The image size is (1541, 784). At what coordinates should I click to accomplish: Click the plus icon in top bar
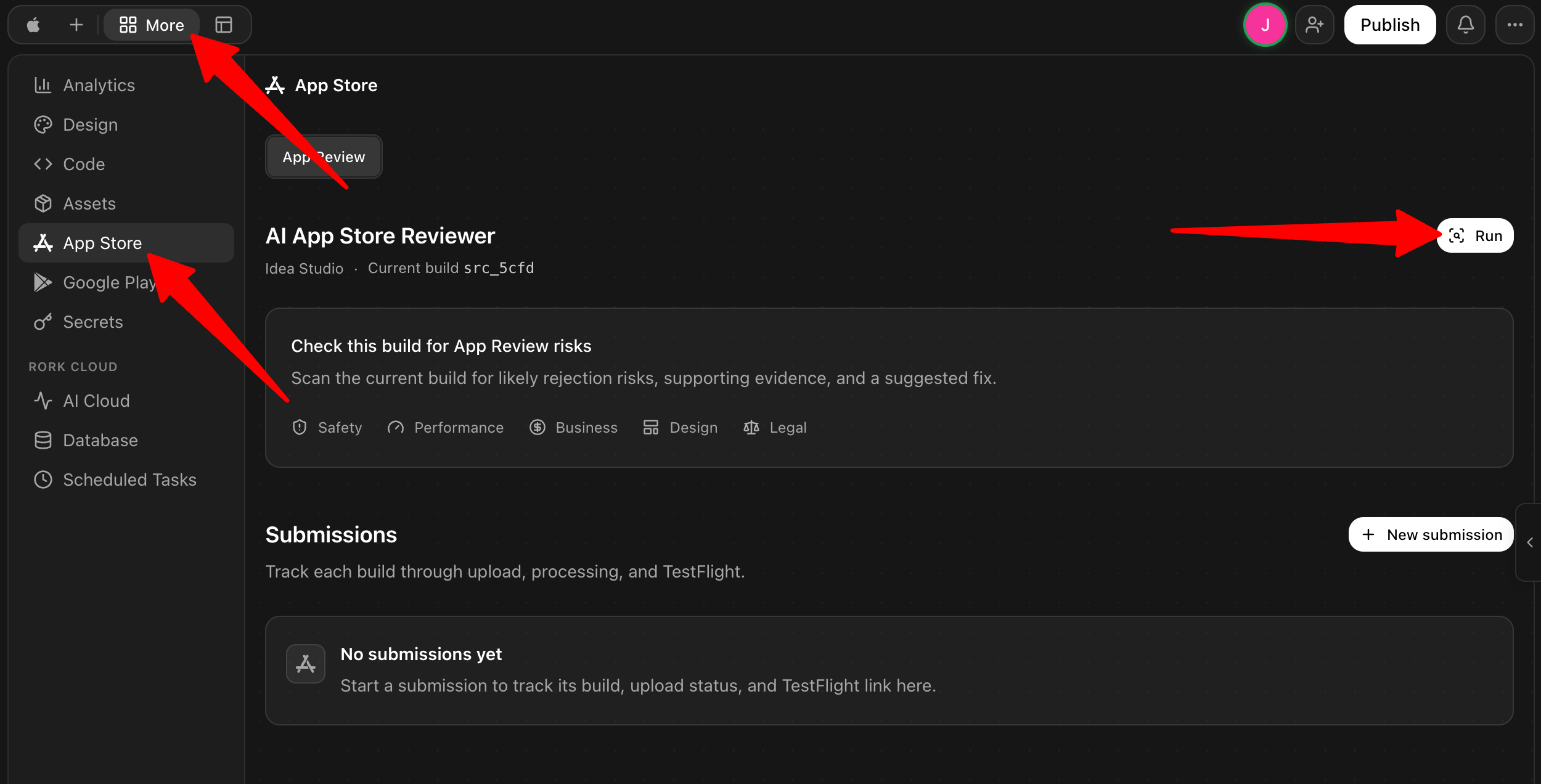[76, 25]
